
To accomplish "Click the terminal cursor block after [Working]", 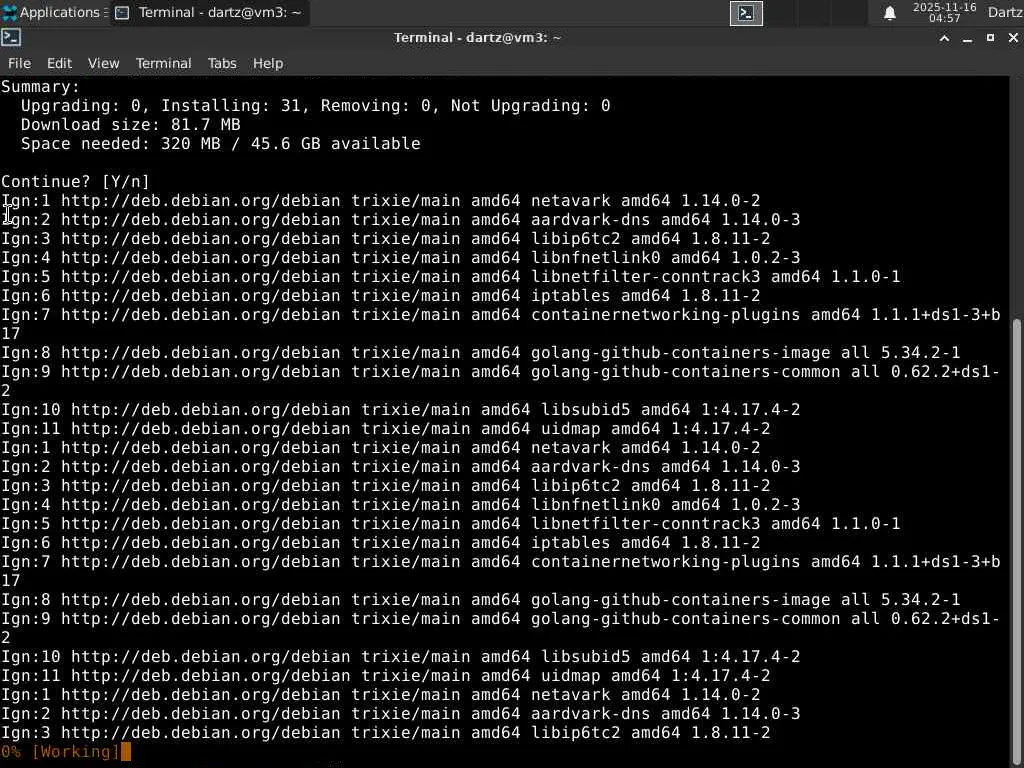I will 126,752.
